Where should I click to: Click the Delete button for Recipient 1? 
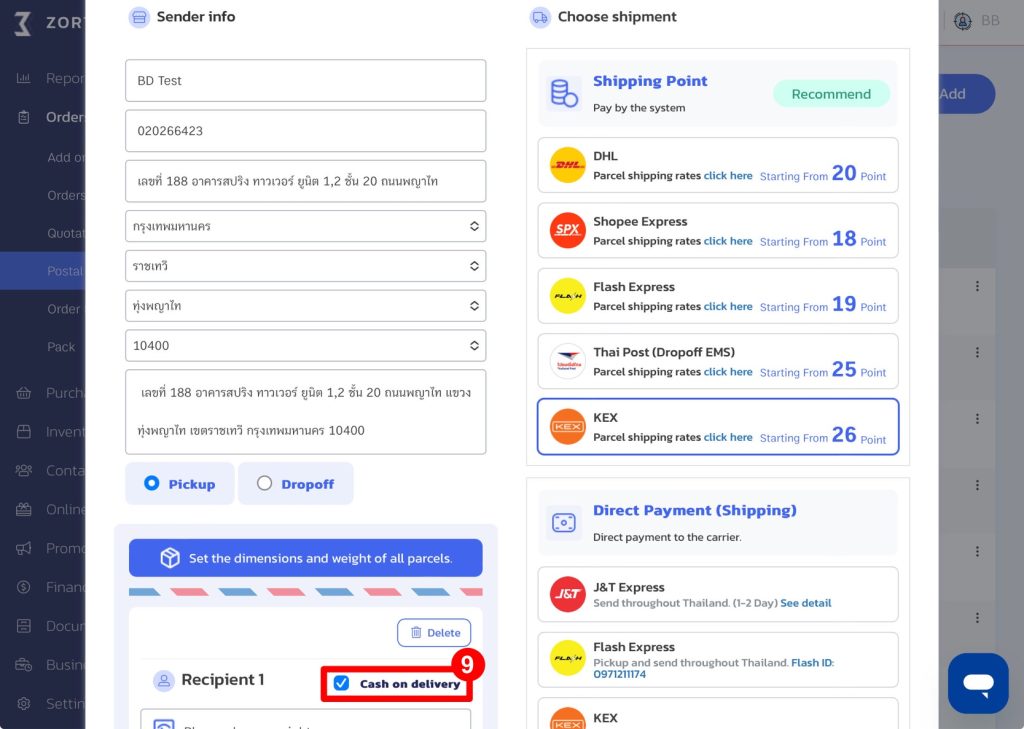click(434, 632)
